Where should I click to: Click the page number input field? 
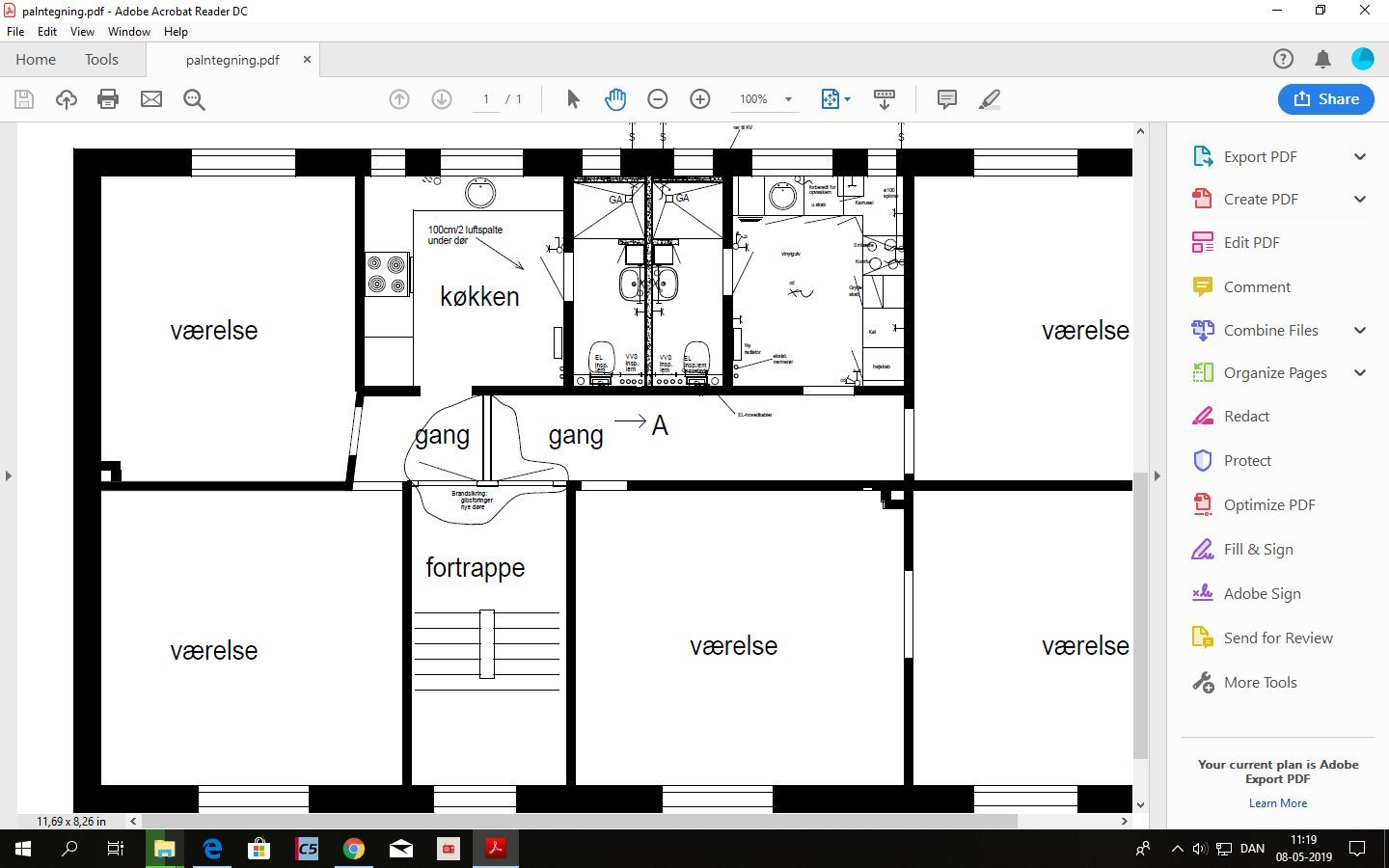click(486, 99)
